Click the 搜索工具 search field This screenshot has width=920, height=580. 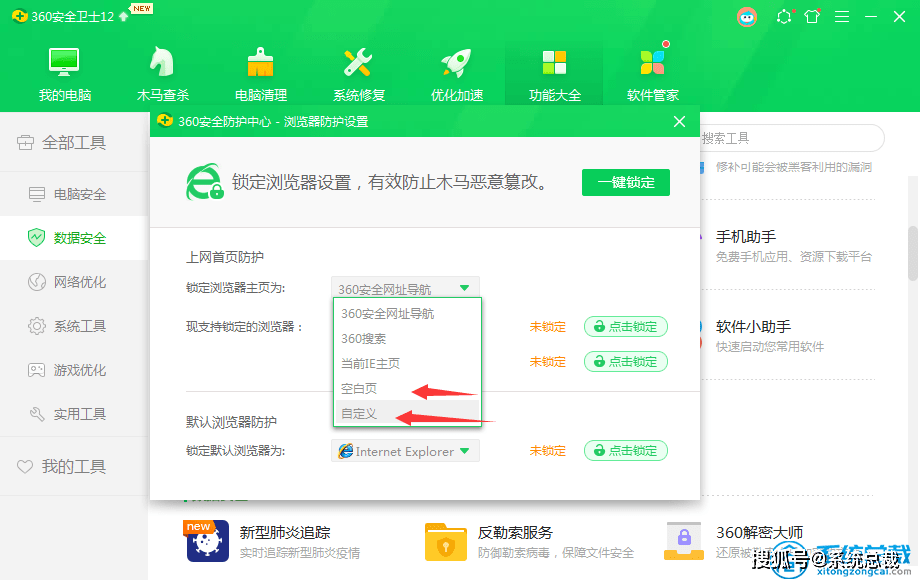pyautogui.click(x=792, y=138)
